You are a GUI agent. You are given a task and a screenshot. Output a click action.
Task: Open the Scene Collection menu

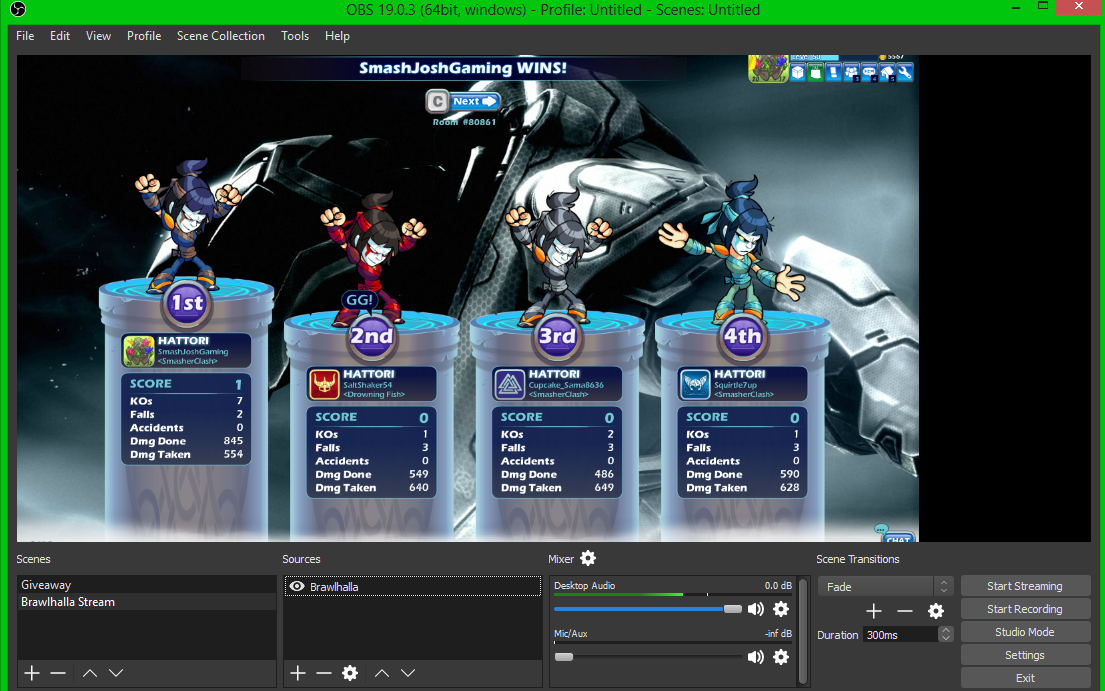pyautogui.click(x=221, y=36)
